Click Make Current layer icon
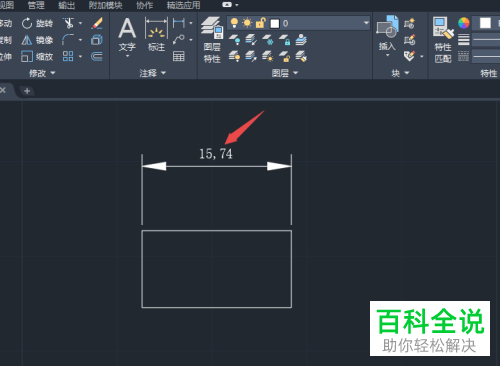The width and height of the screenshot is (500, 366). pyautogui.click(x=301, y=40)
